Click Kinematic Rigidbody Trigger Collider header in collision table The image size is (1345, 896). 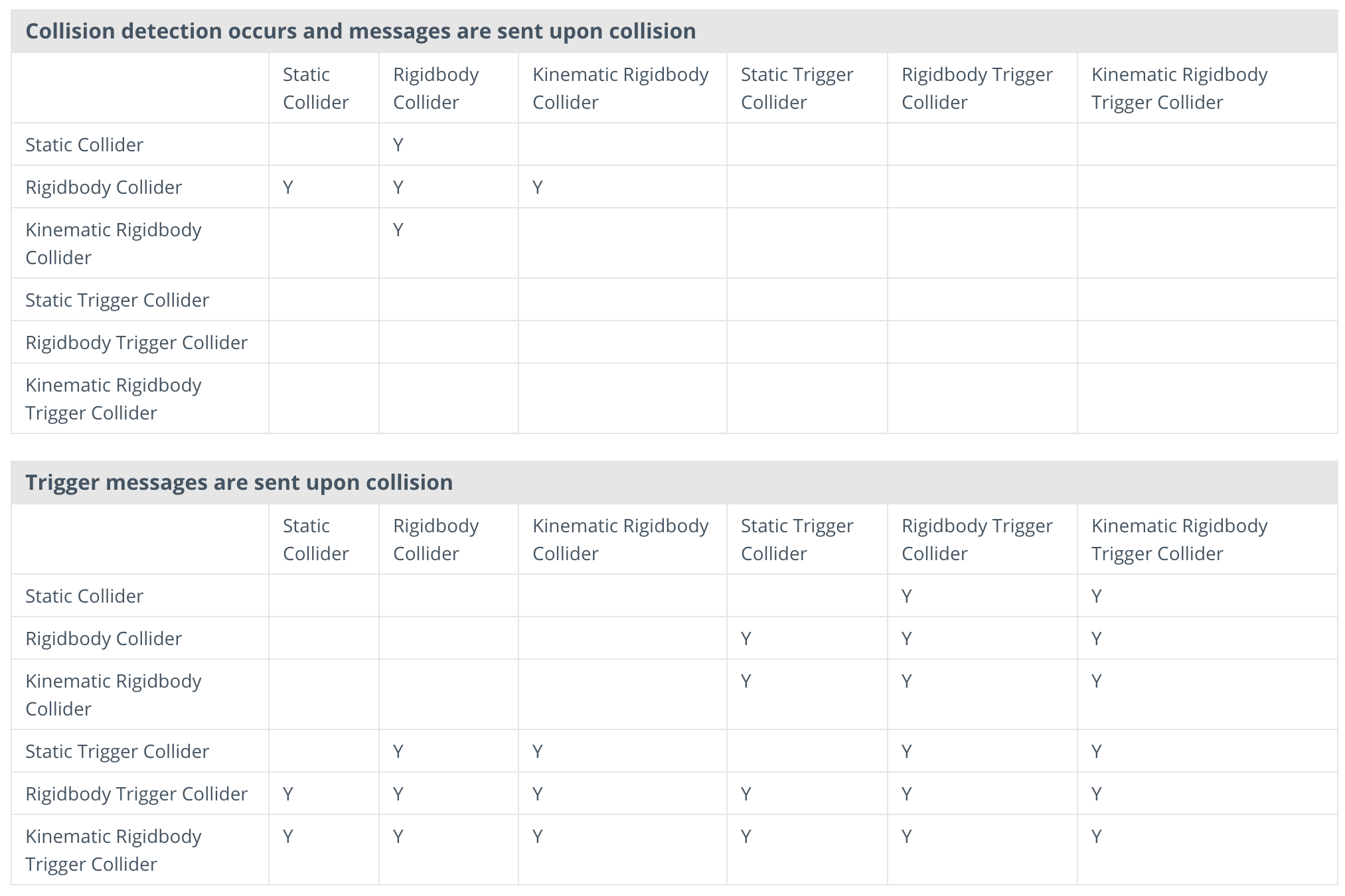point(1179,88)
